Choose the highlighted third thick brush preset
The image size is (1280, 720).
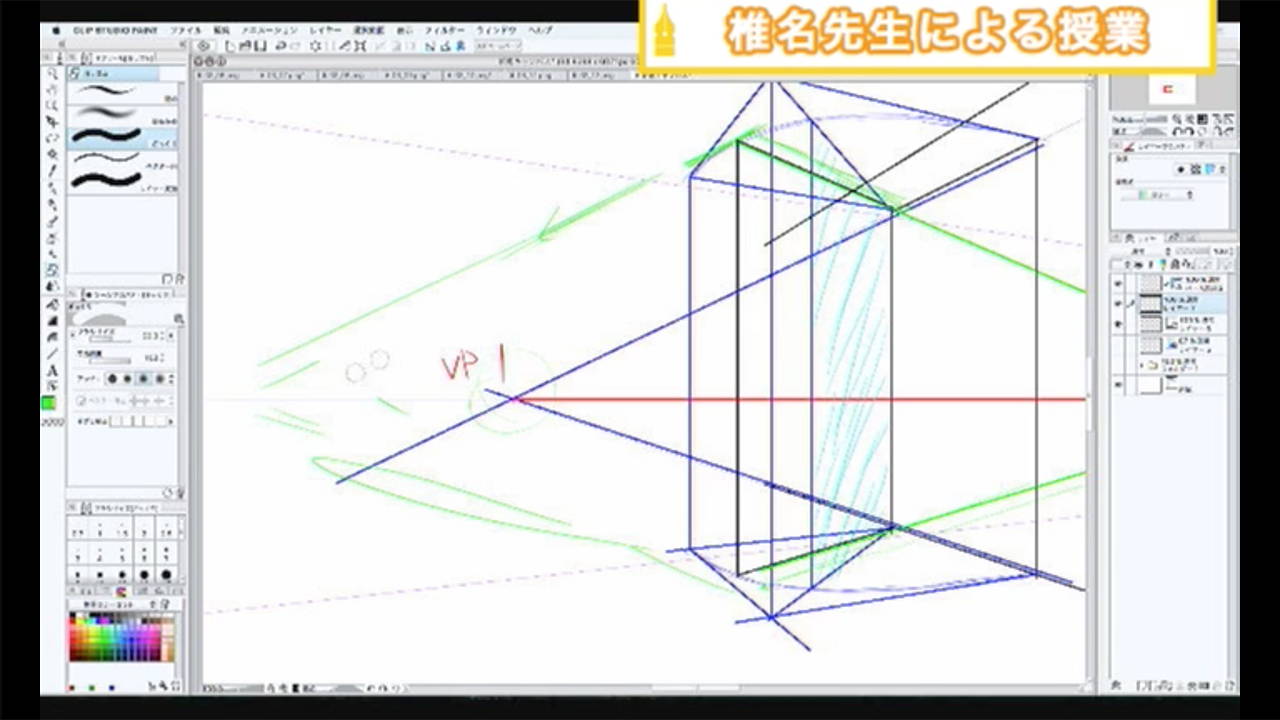122,137
